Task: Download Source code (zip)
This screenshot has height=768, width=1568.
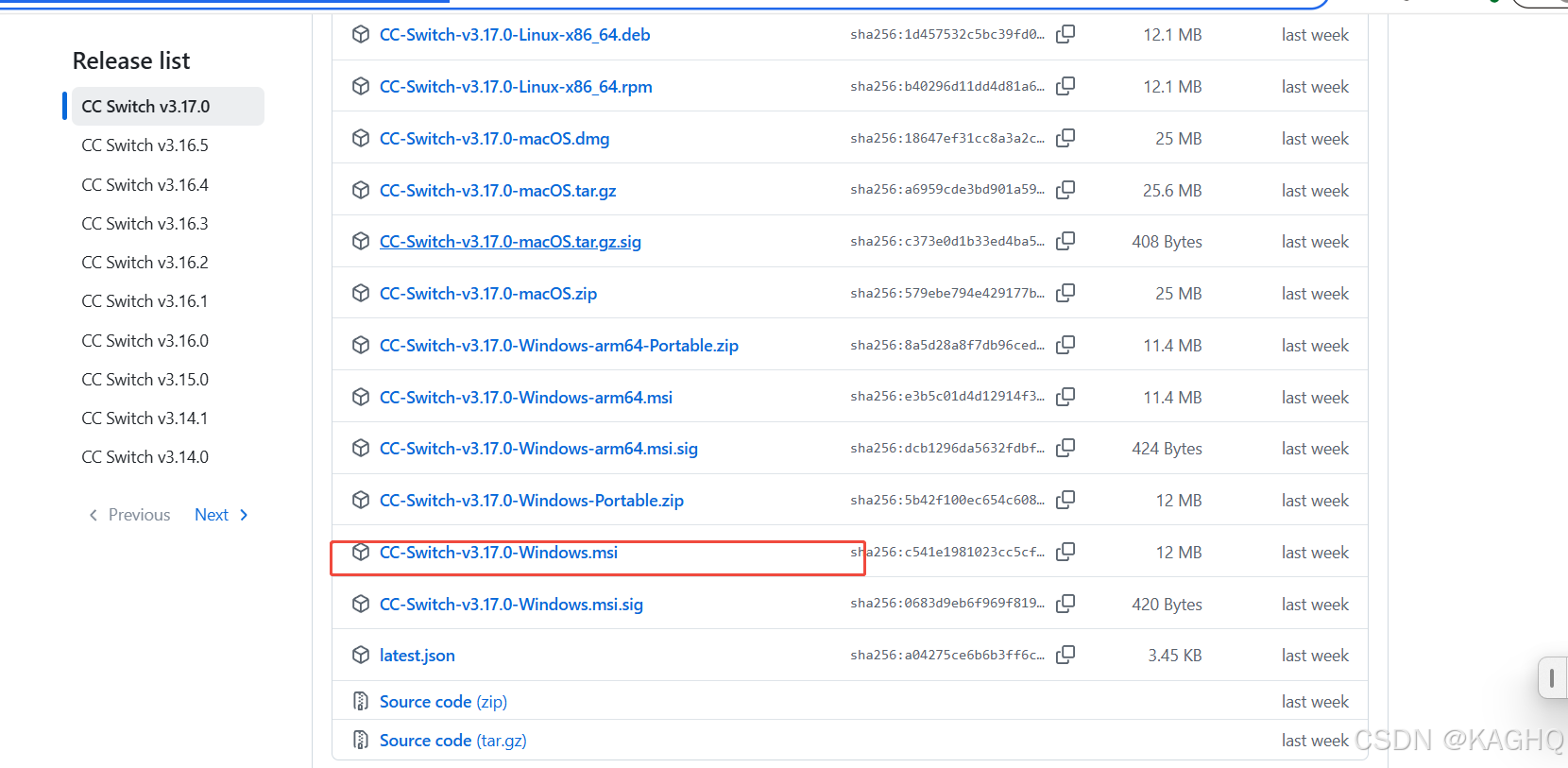Action: (443, 702)
